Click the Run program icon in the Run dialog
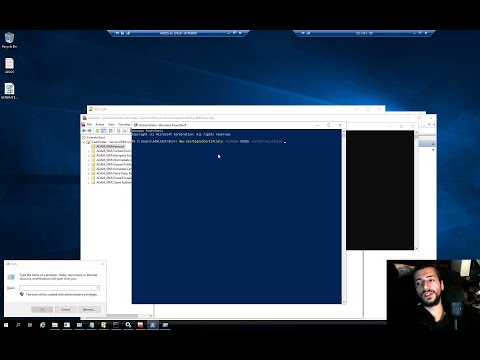 11,277
